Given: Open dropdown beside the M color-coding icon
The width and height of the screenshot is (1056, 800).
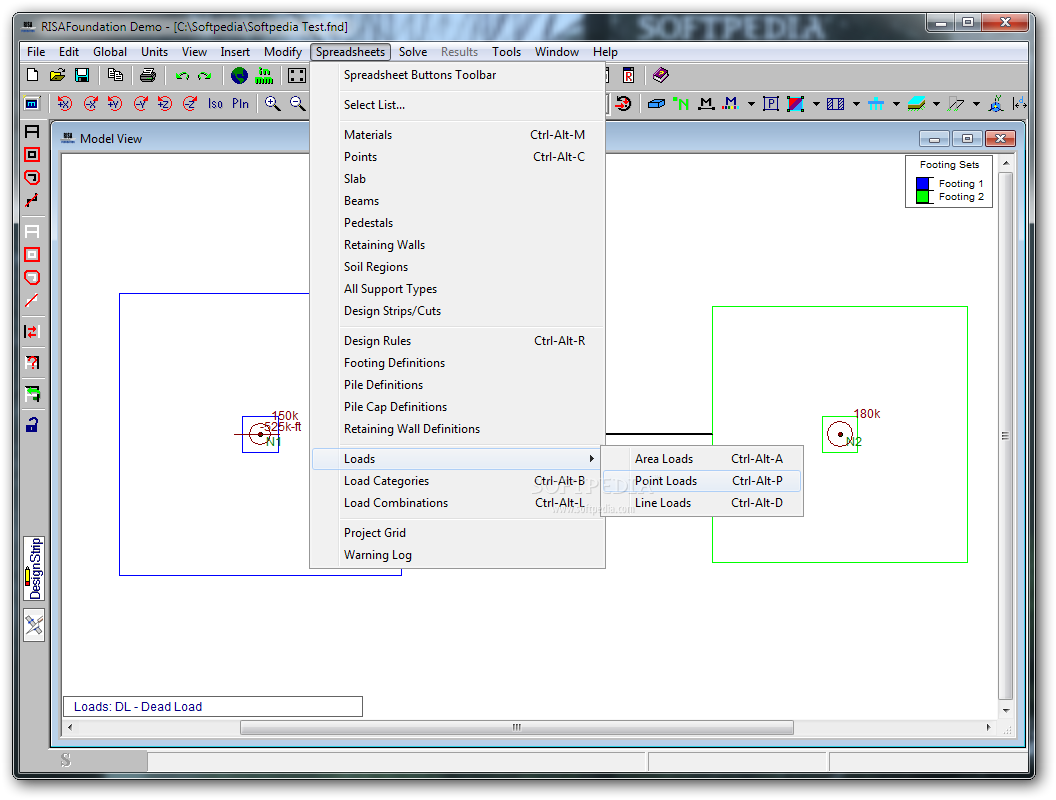Looking at the screenshot, I should point(751,104).
